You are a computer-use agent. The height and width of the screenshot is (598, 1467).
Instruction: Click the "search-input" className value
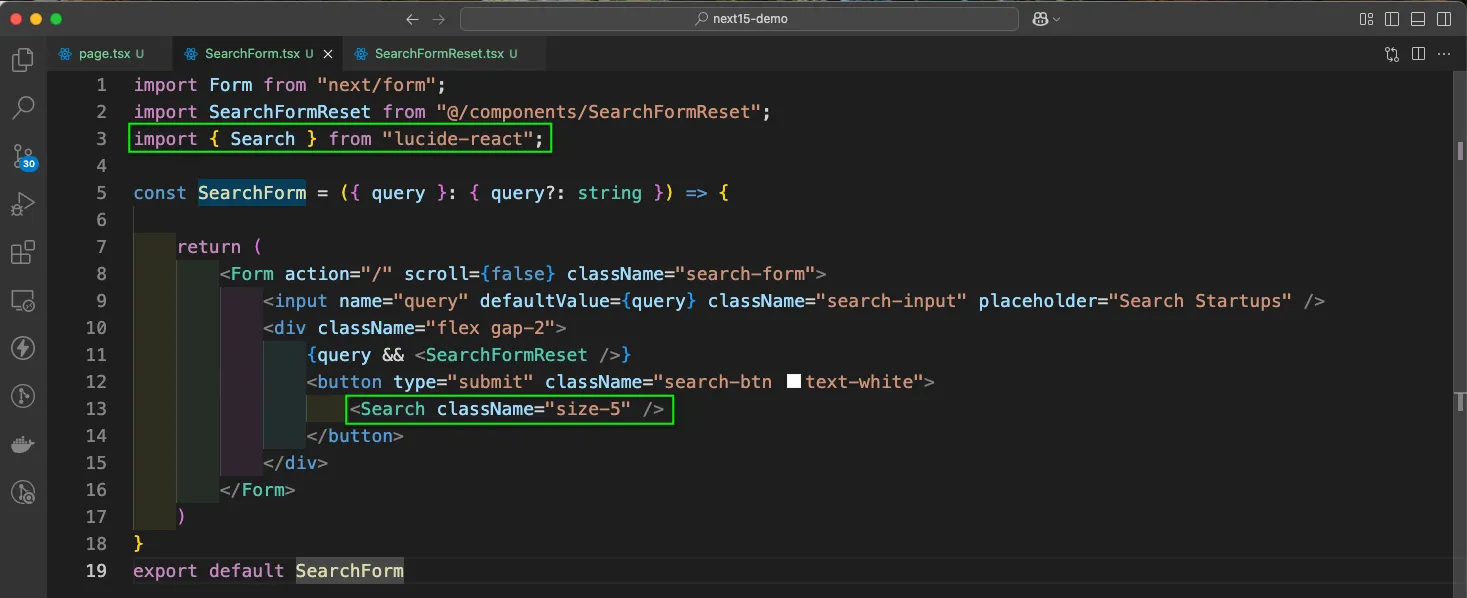(x=892, y=301)
